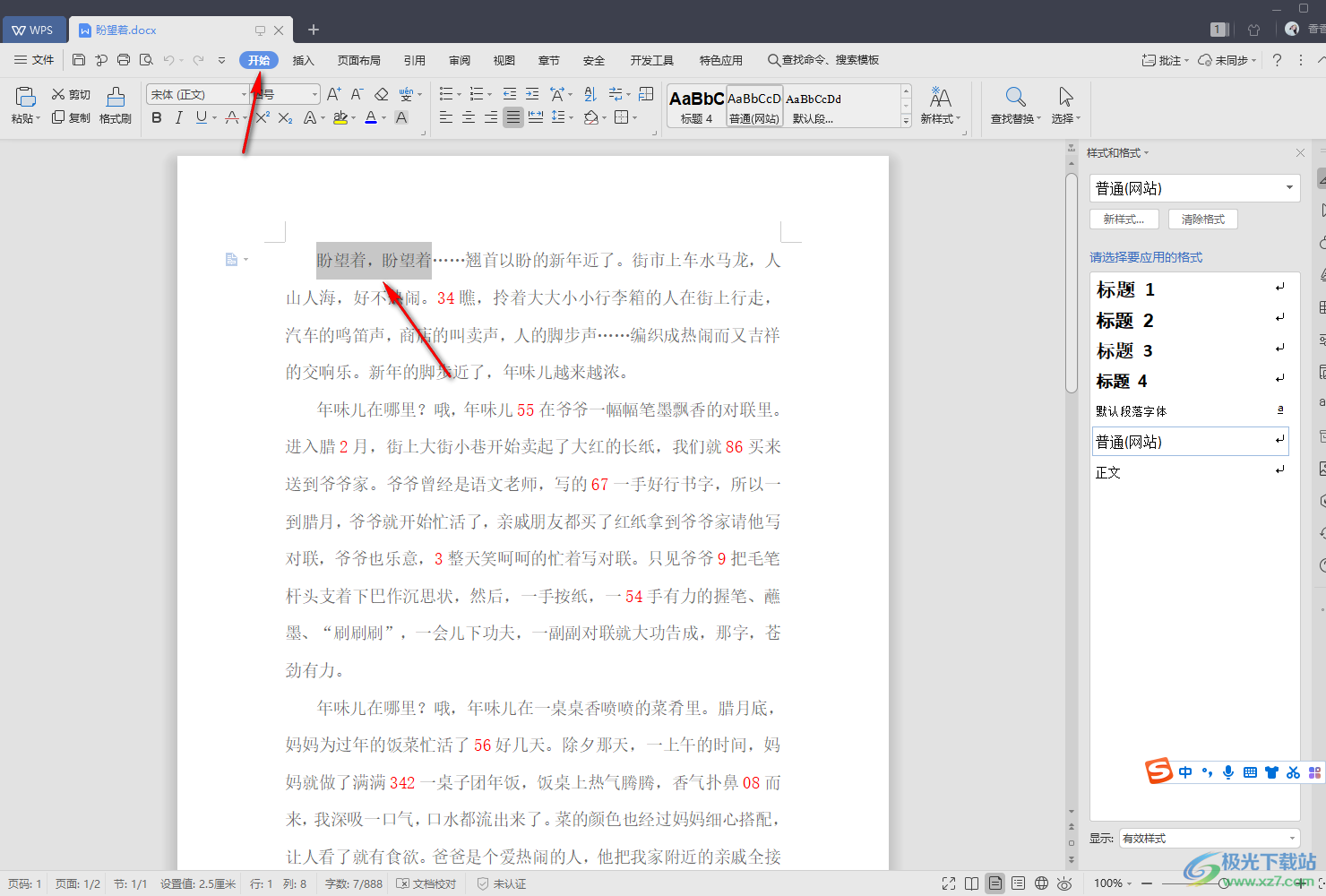Open the 插入 ribbon tab
Viewport: 1326px width, 896px height.
click(304, 60)
